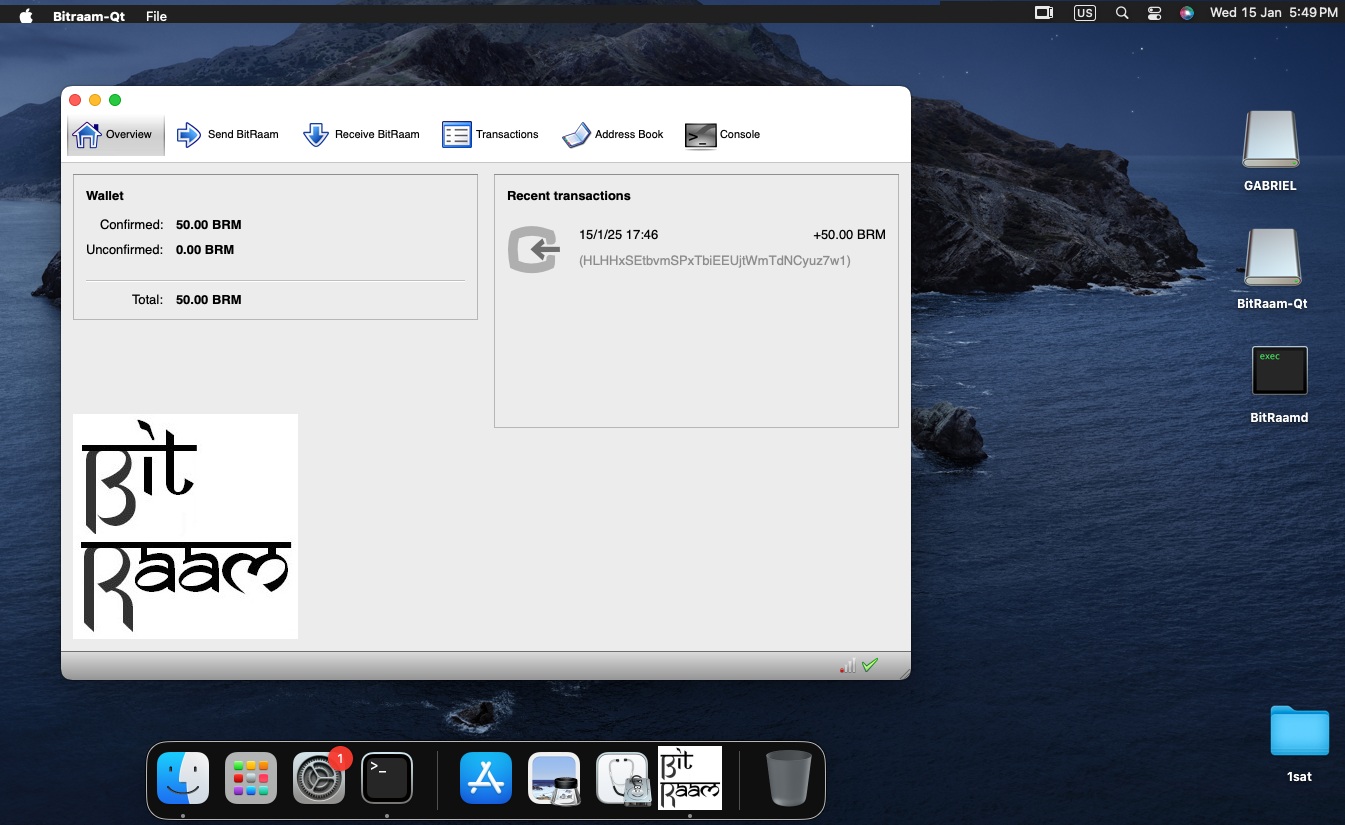
Task: Open the Address Book tab
Action: 613,135
